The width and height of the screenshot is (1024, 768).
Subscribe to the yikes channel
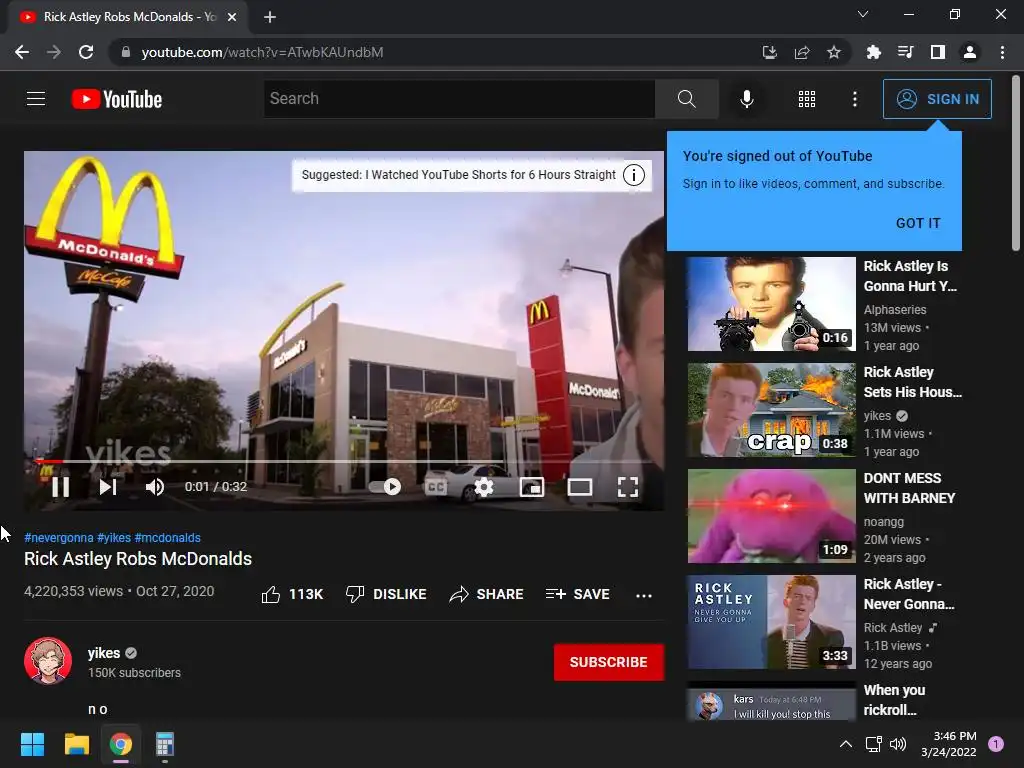coord(609,662)
